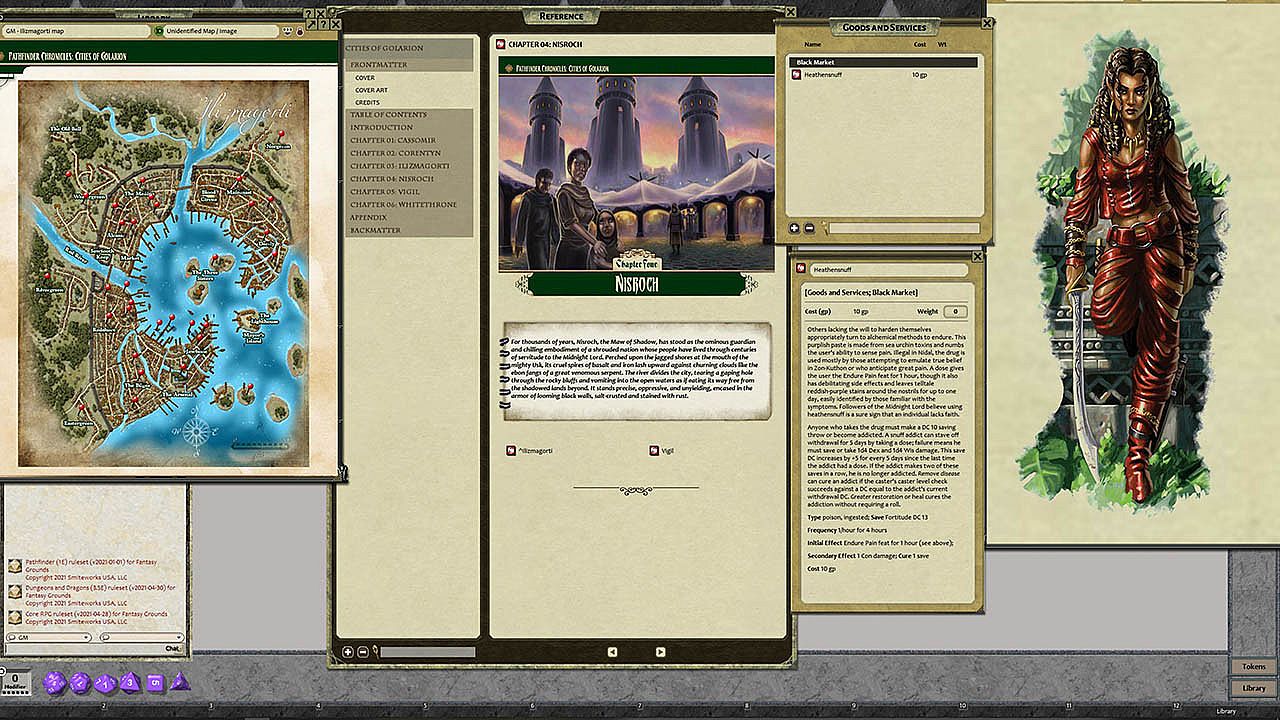Click the Chat entry input field

pyautogui.click(x=82, y=648)
